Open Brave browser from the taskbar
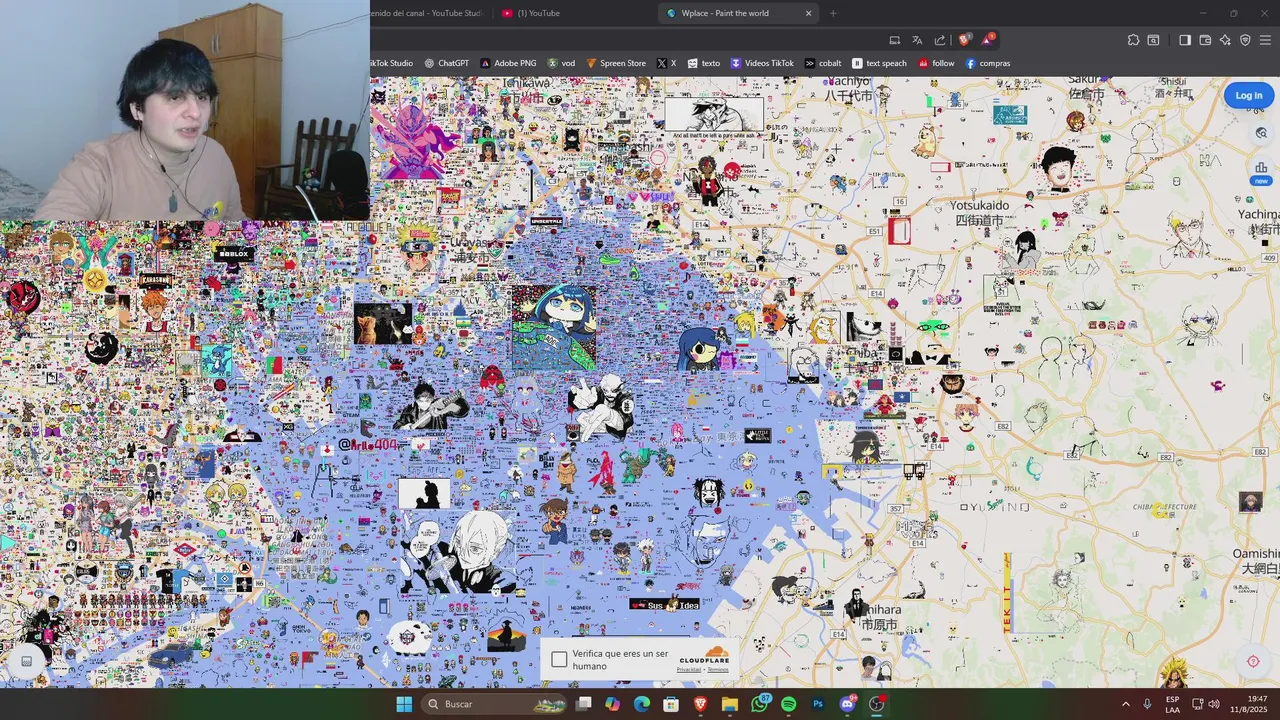 click(x=700, y=704)
